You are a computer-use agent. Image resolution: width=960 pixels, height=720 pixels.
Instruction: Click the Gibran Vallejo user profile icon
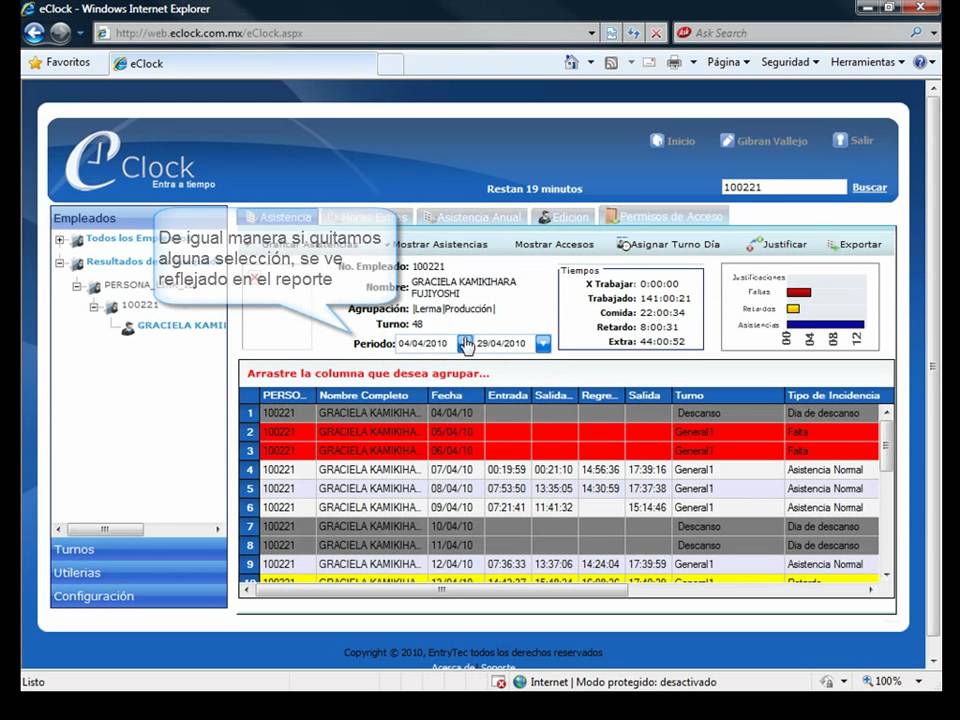click(727, 140)
